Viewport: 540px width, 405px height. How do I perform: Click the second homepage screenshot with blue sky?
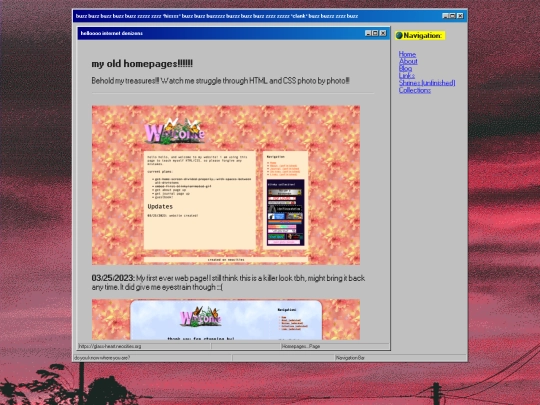[226, 319]
